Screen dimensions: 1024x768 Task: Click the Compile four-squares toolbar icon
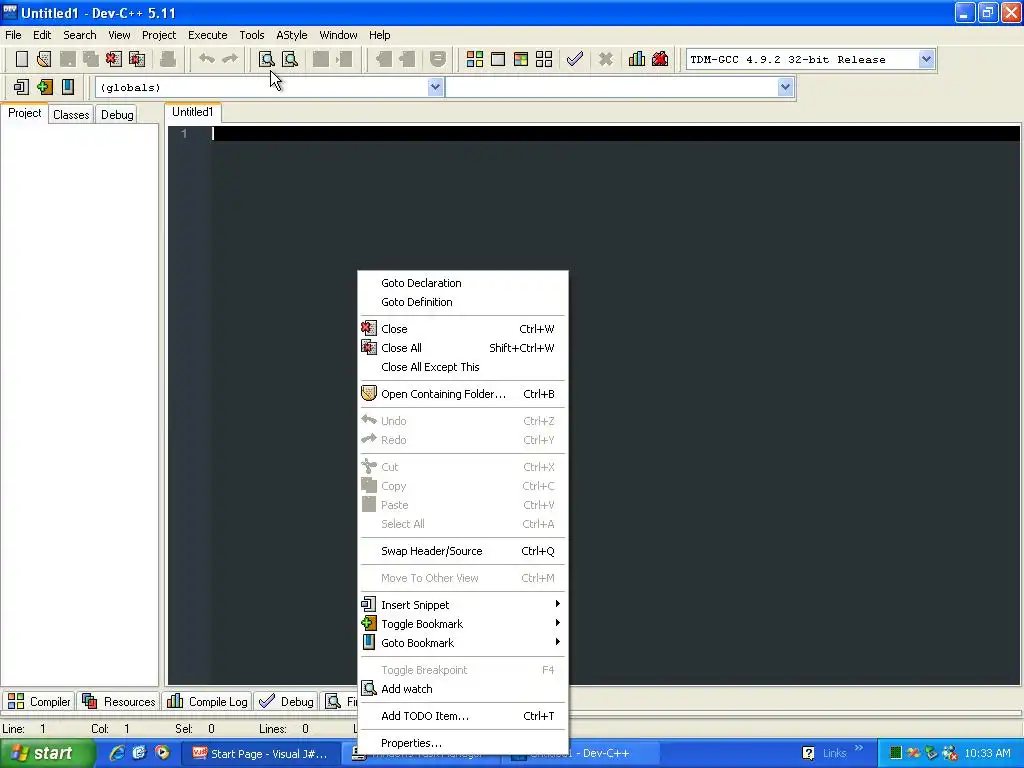pyautogui.click(x=475, y=59)
